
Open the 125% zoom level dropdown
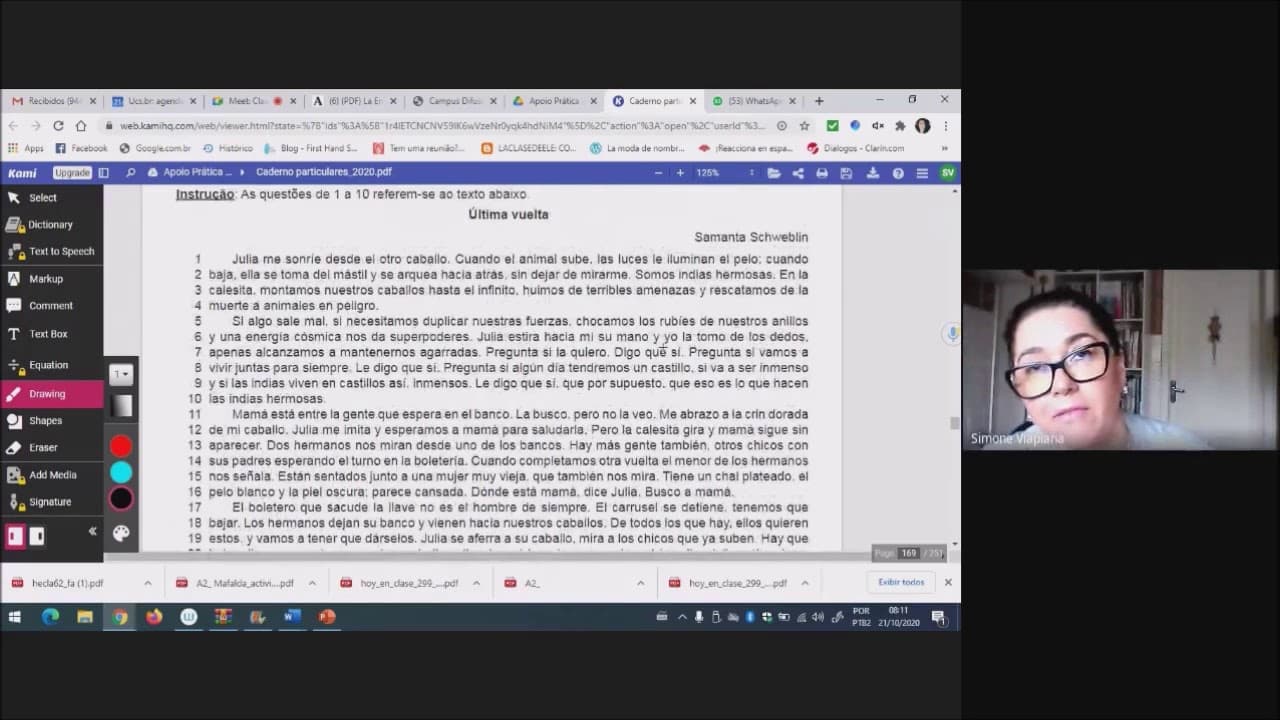coord(725,173)
